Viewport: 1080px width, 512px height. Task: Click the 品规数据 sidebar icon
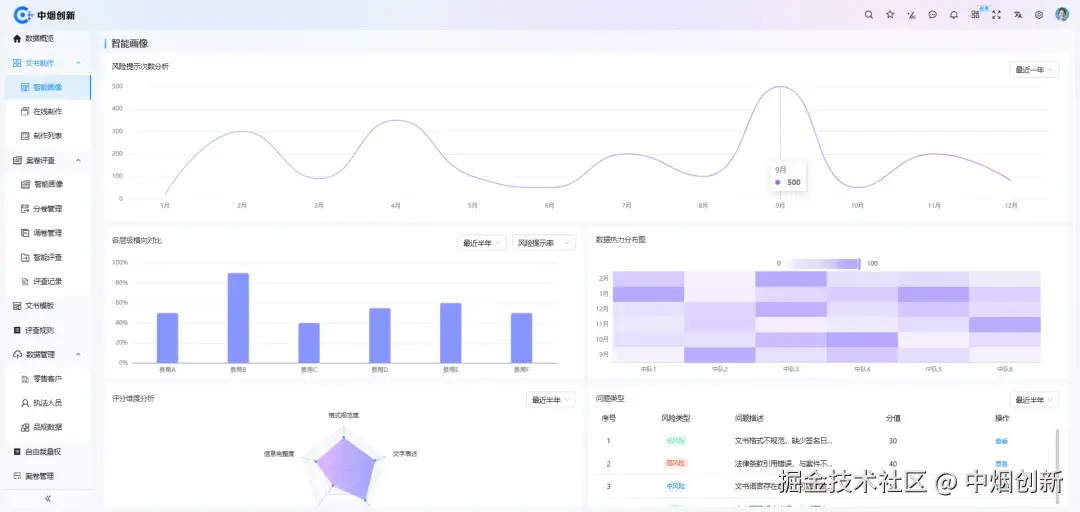(25, 427)
